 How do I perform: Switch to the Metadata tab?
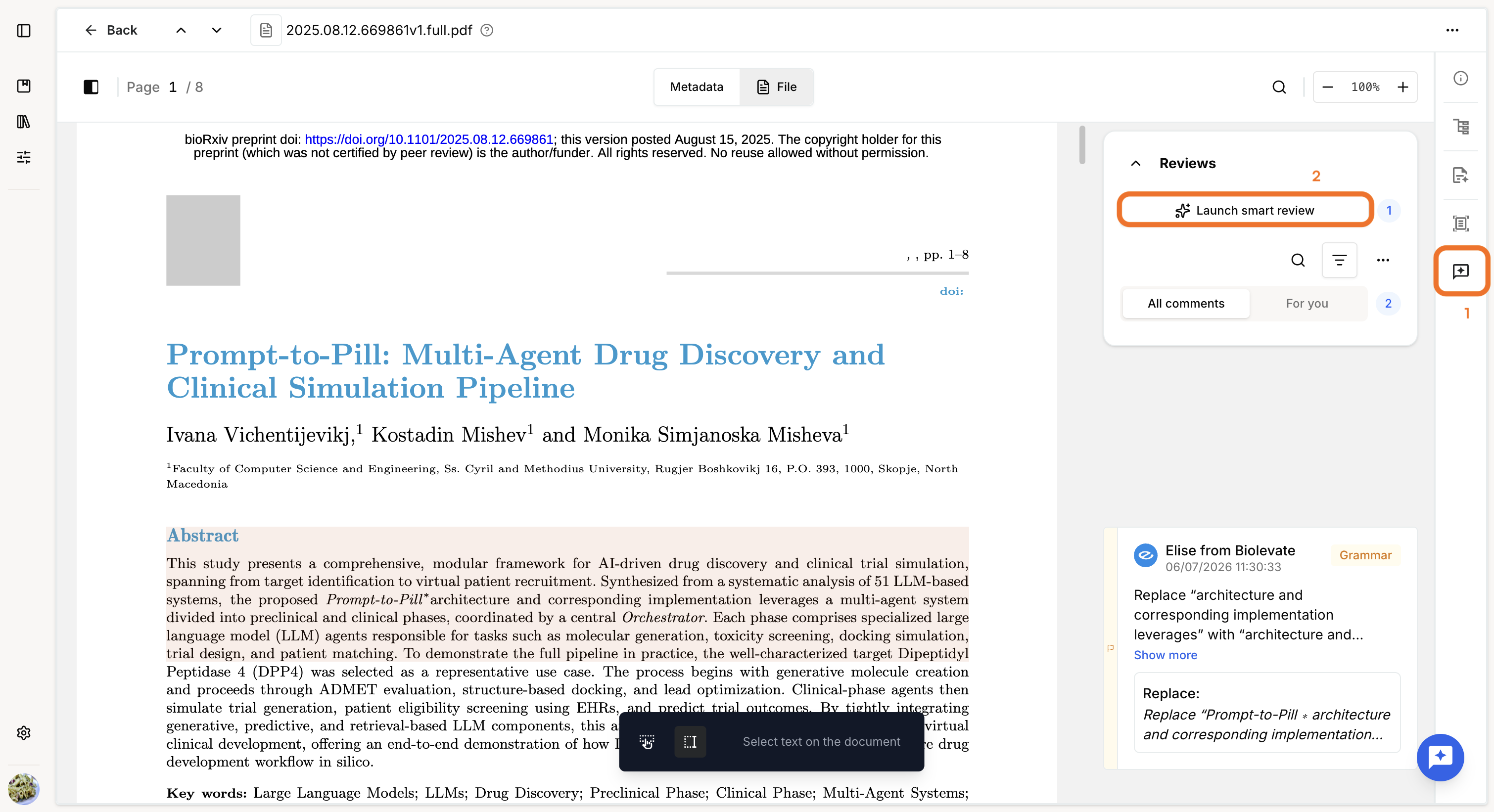pos(696,87)
